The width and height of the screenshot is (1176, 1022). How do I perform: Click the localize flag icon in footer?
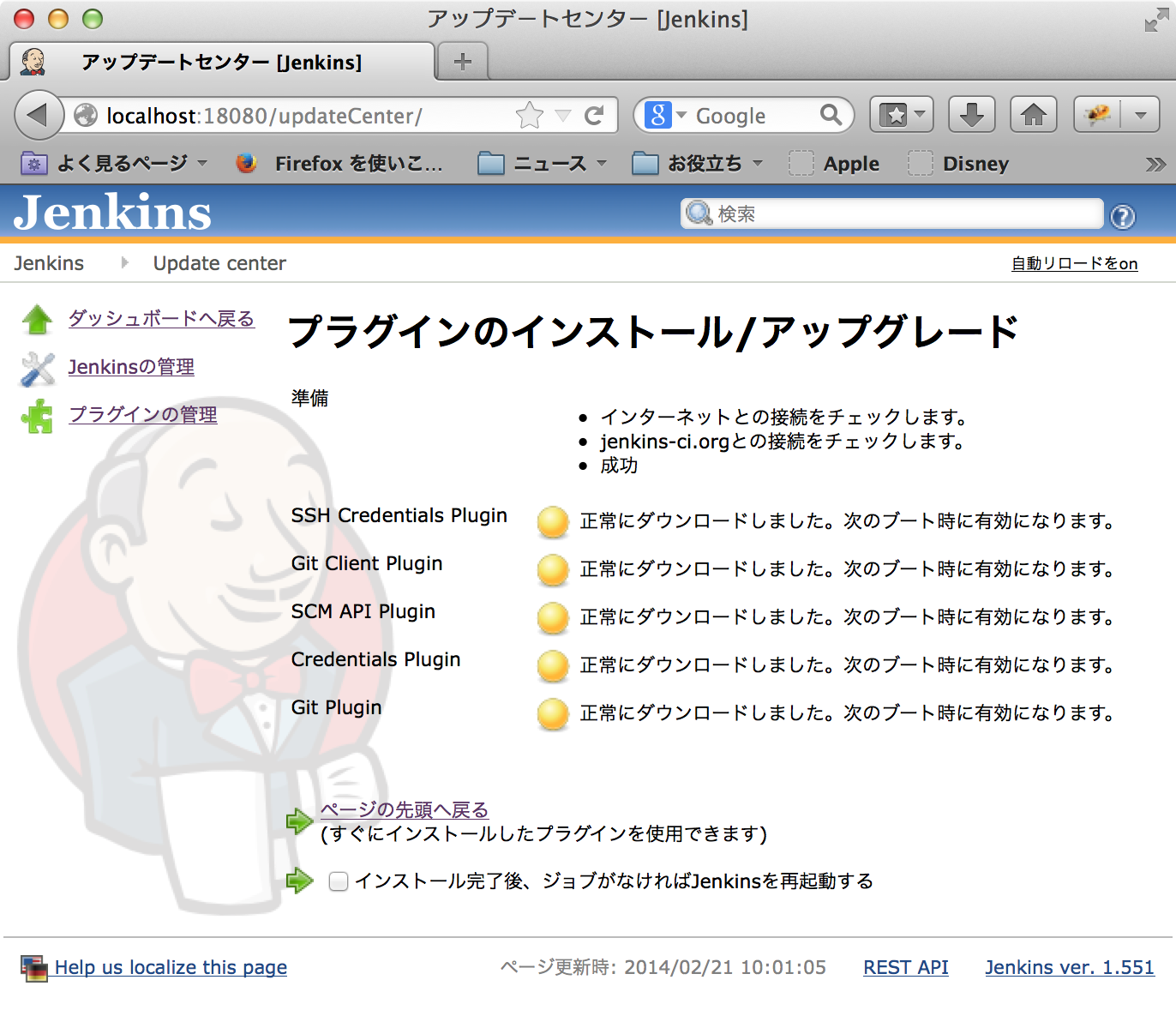[34, 969]
